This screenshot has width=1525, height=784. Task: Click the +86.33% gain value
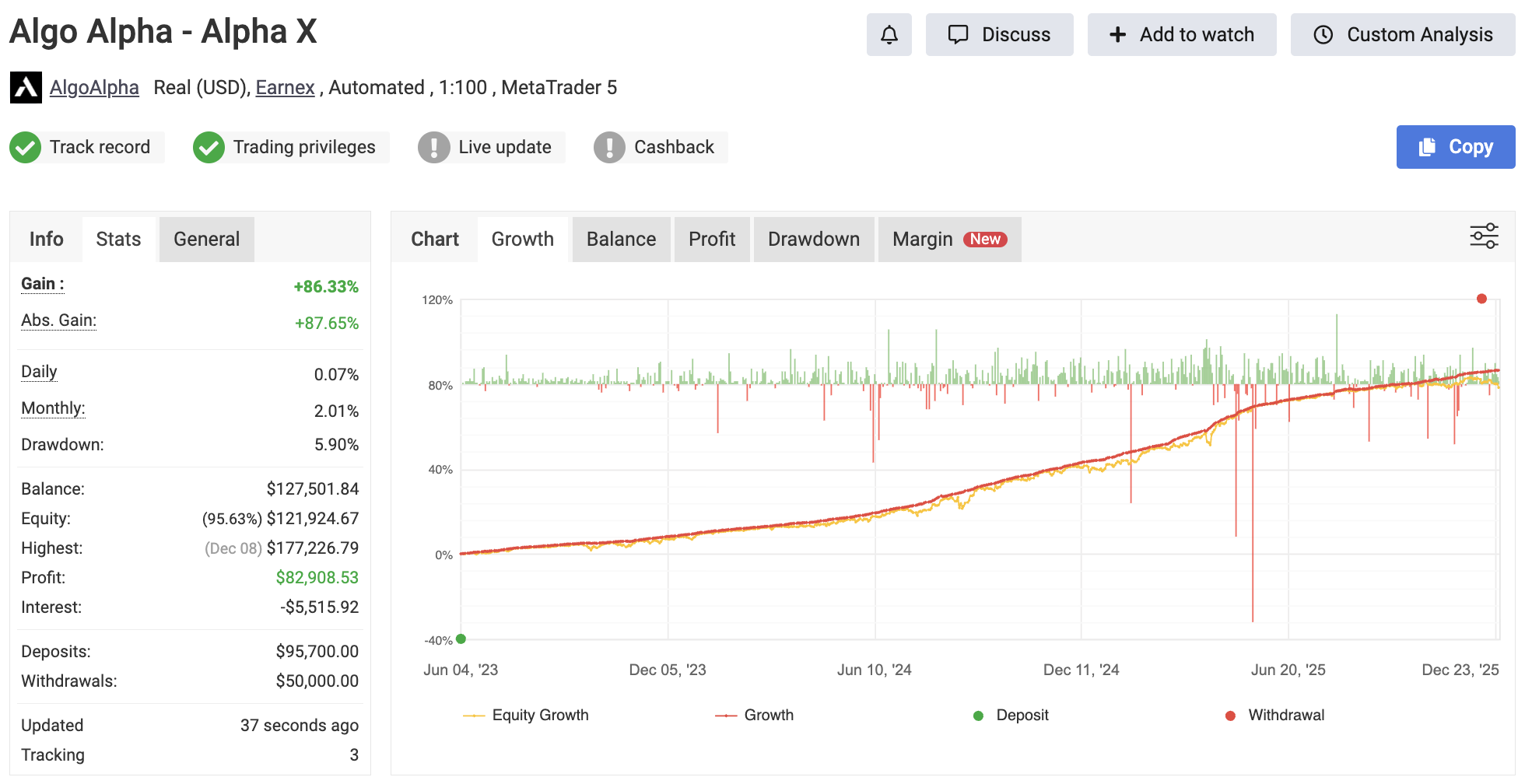click(326, 287)
